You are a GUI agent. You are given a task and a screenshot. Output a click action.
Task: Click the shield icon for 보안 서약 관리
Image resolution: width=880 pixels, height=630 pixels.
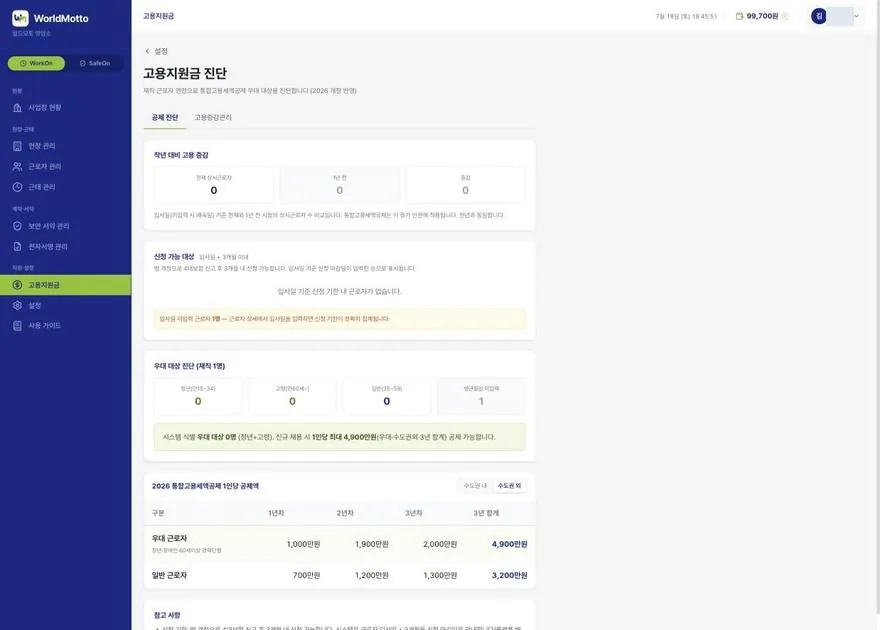click(x=17, y=226)
